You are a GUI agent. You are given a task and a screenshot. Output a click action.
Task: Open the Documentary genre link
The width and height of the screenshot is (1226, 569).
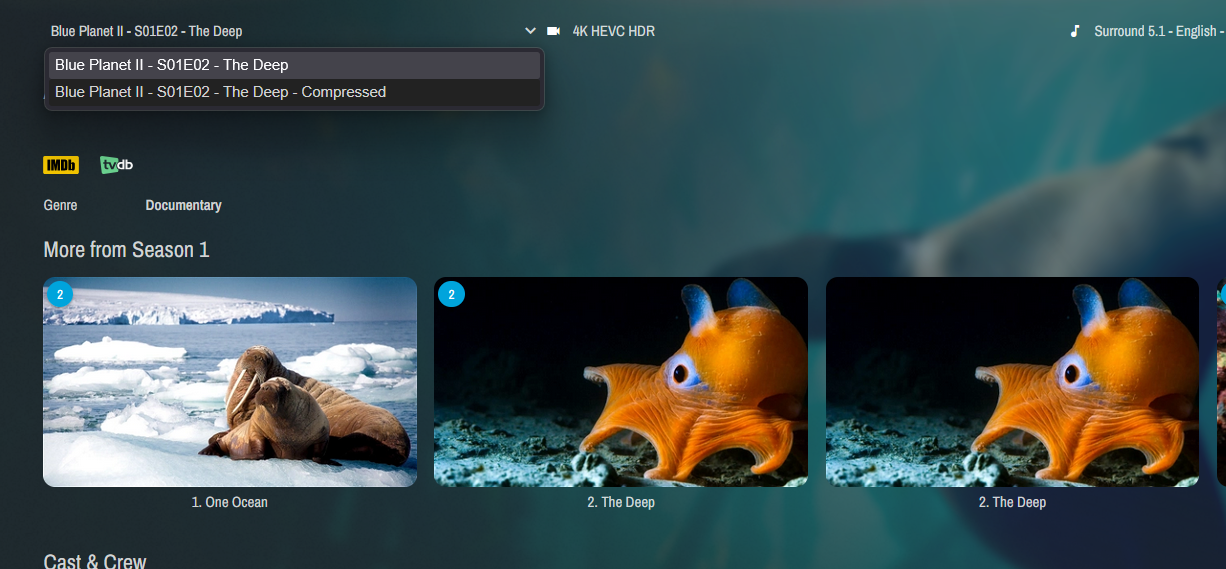coord(183,205)
